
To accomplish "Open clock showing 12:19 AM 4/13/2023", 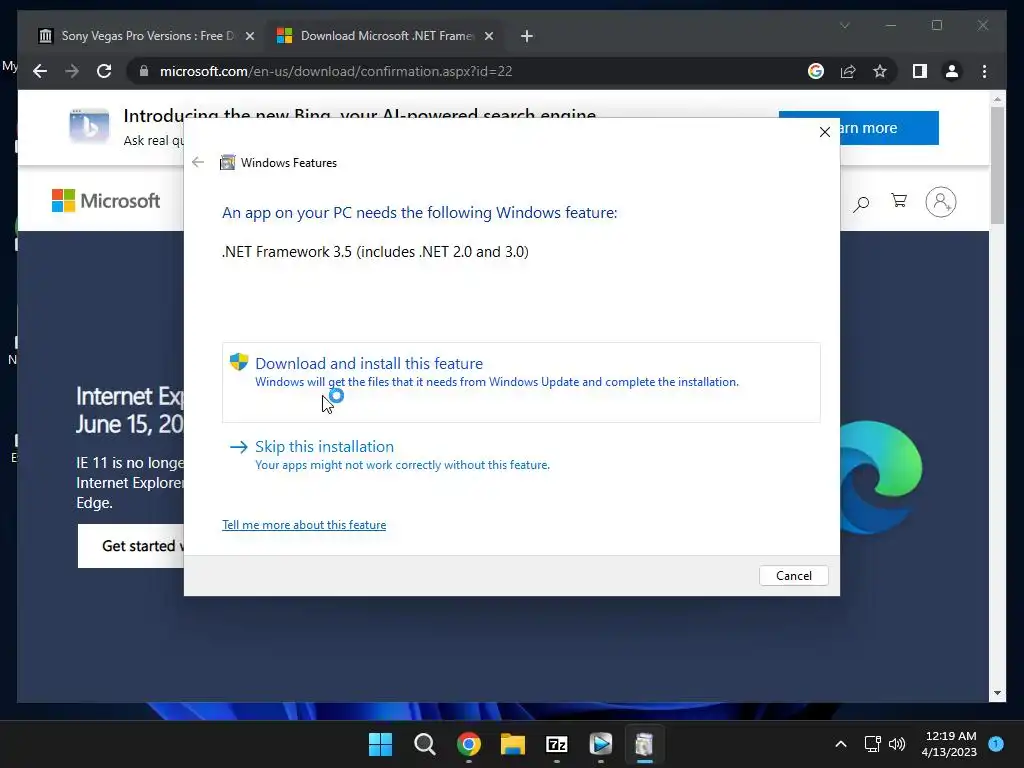I will pyautogui.click(x=949, y=744).
